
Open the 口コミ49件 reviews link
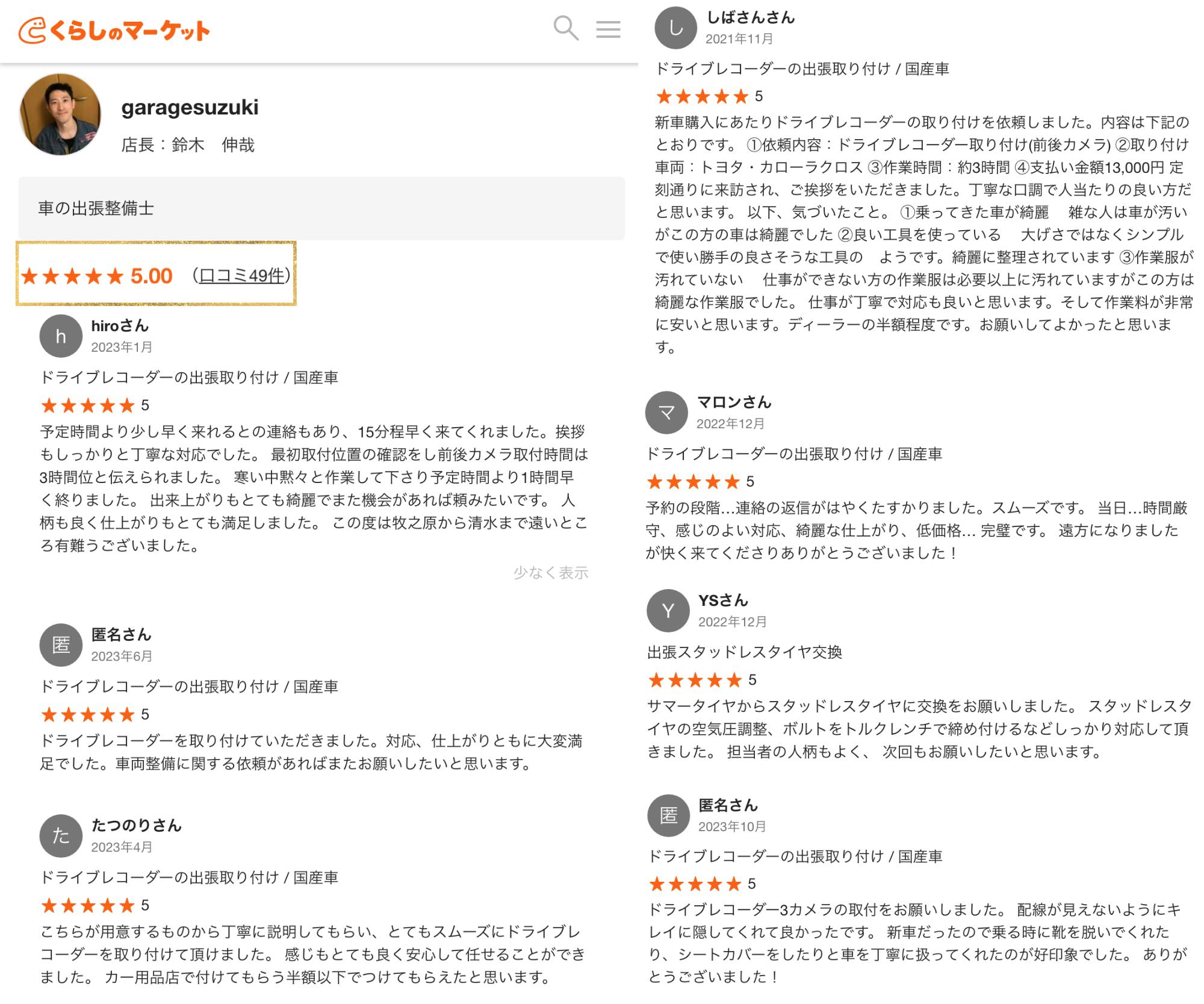[241, 276]
